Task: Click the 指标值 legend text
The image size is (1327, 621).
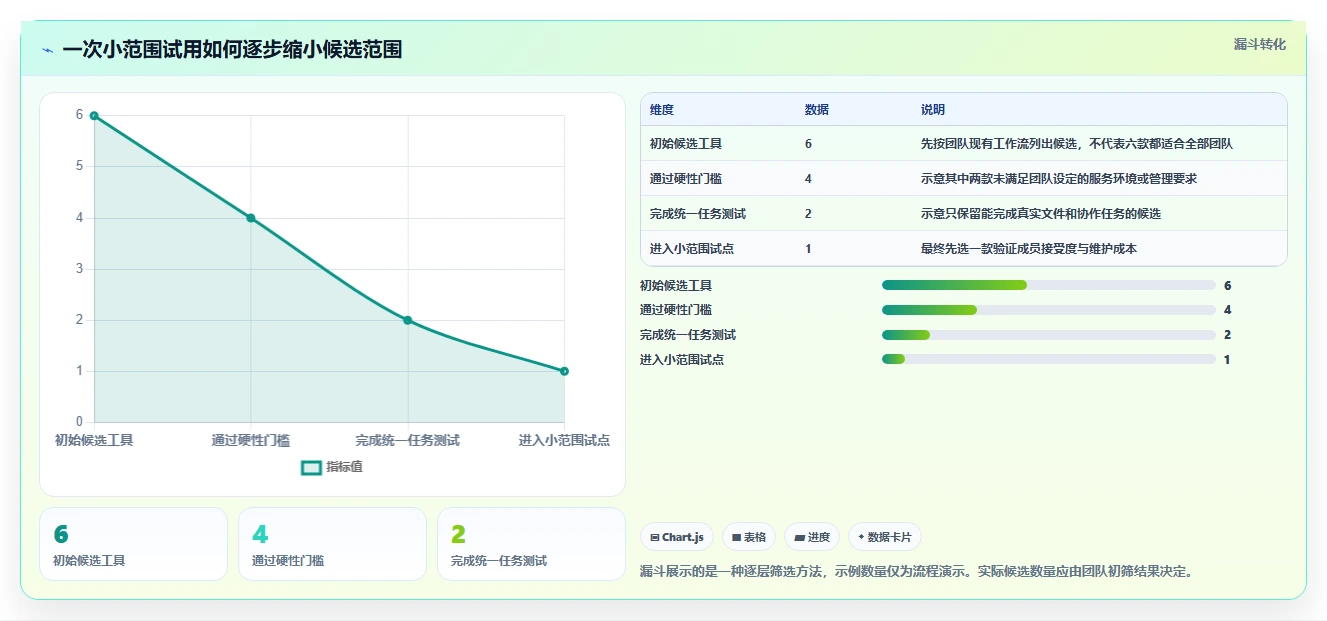Action: click(344, 467)
